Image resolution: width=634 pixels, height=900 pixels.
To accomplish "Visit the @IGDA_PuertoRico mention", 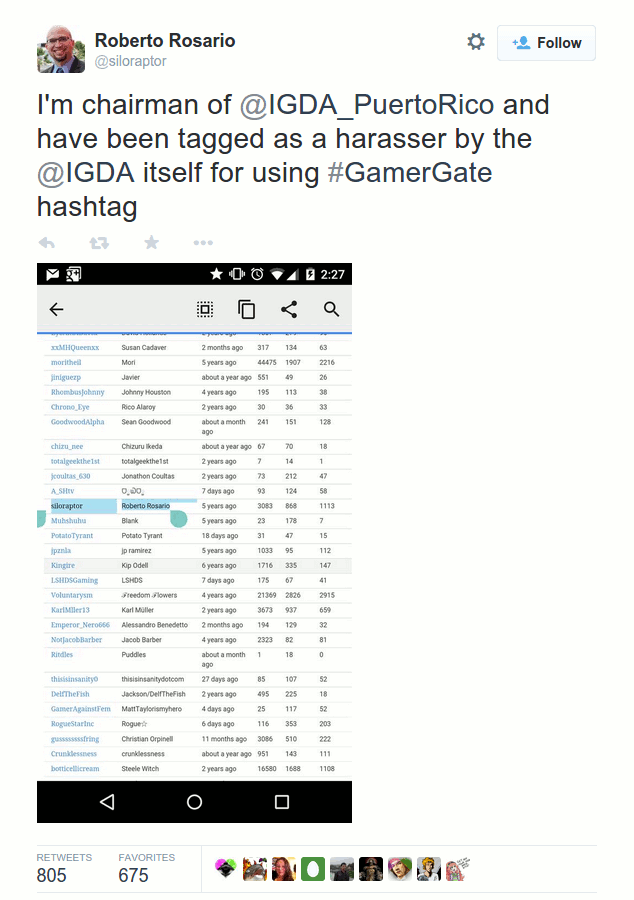I will [367, 105].
